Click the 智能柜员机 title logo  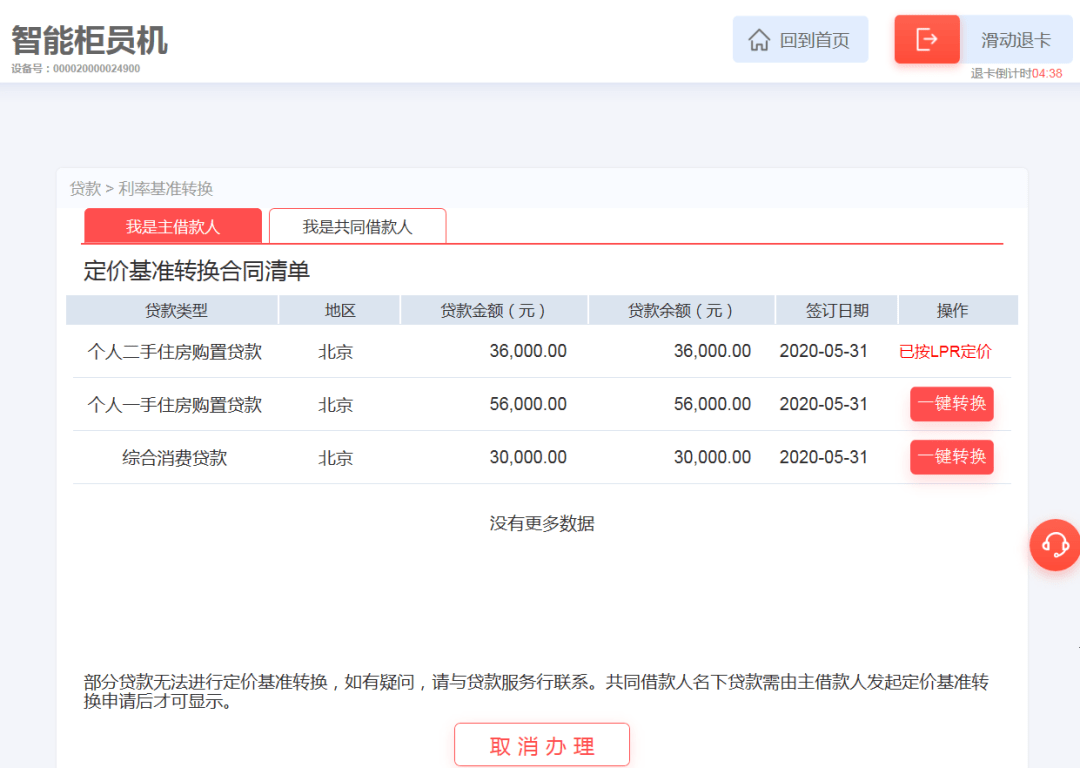click(x=90, y=40)
